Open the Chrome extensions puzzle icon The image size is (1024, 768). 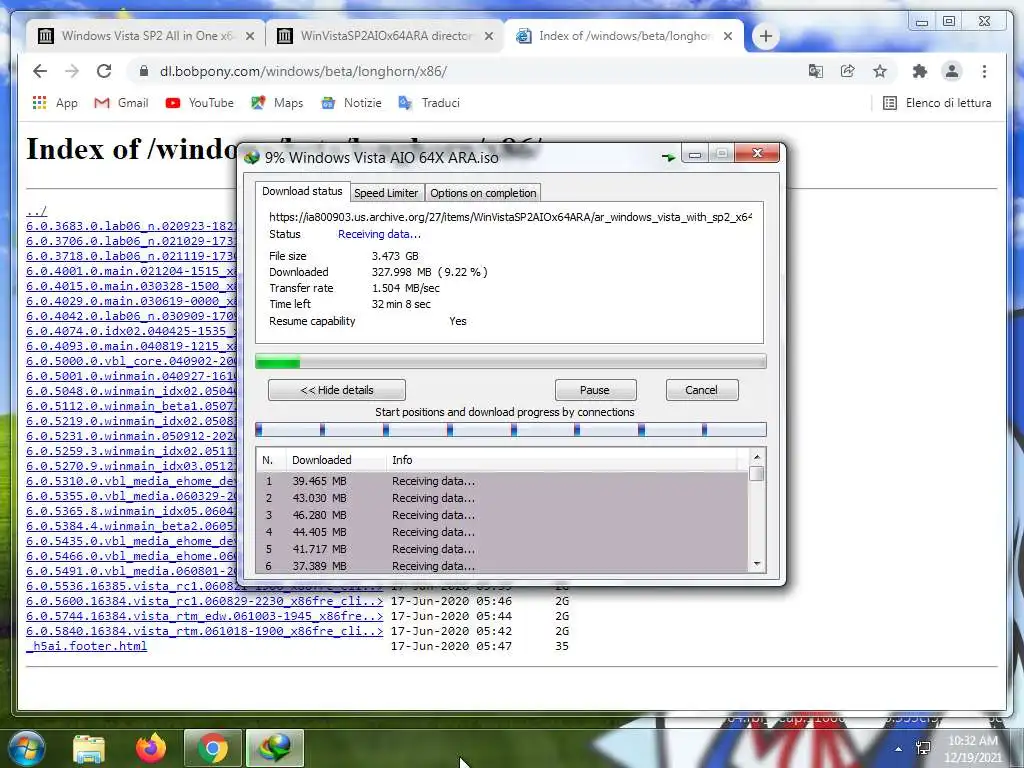920,71
